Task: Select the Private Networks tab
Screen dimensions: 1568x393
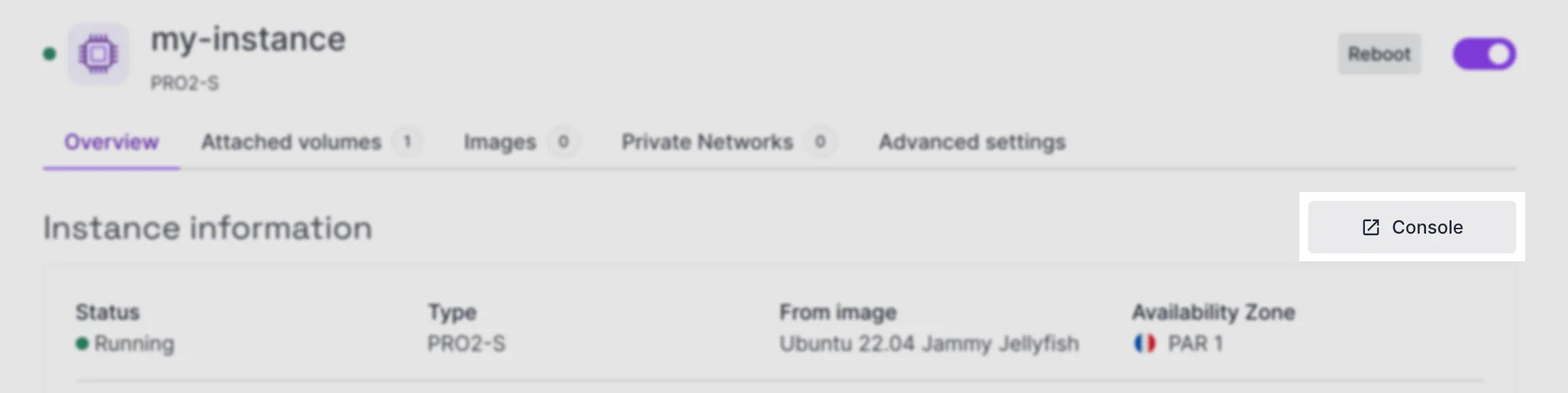Action: pyautogui.click(x=707, y=142)
